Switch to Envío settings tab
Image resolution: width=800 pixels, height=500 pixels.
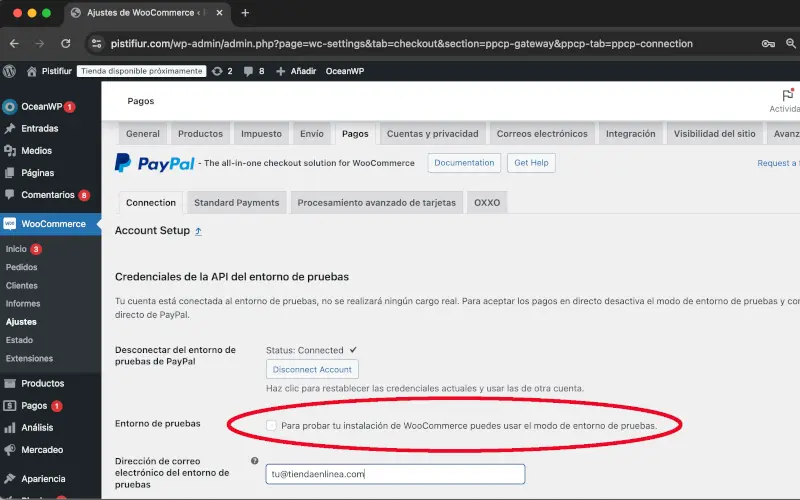coord(312,134)
